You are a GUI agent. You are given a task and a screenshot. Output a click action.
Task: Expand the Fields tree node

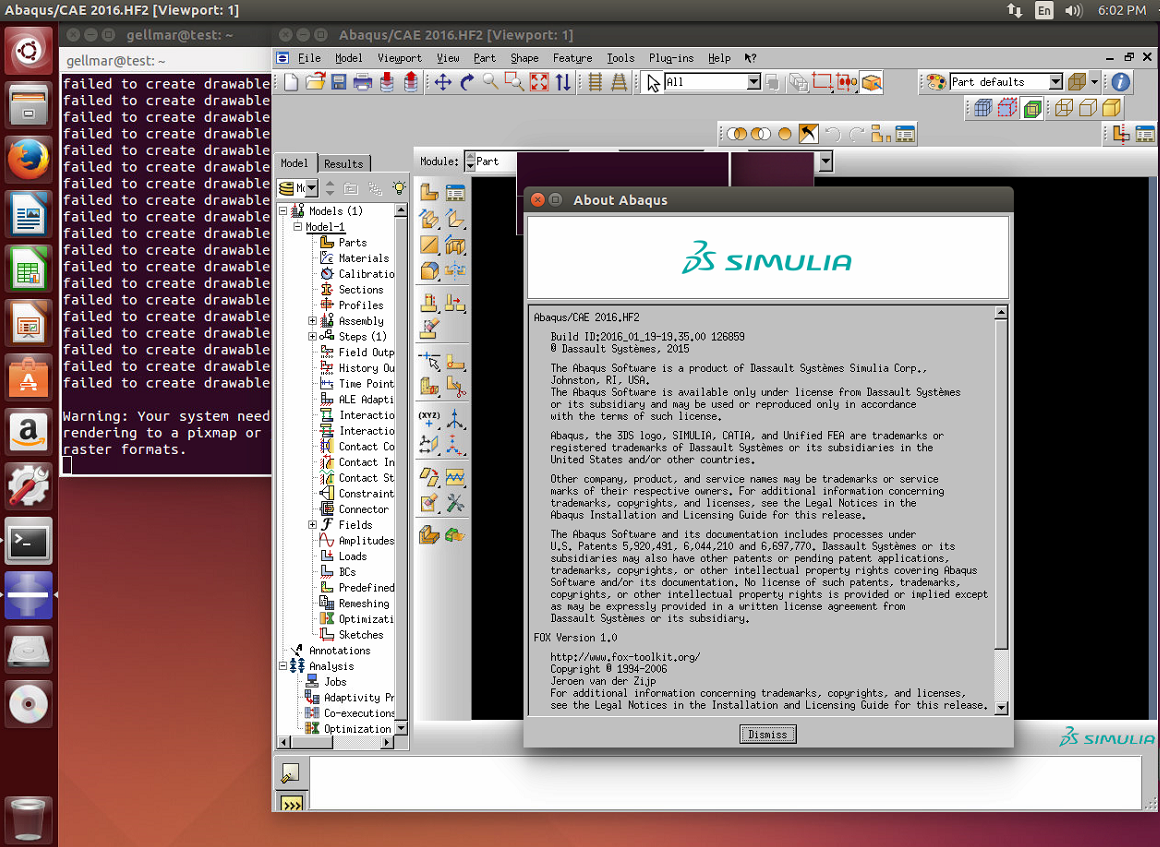[x=312, y=524]
